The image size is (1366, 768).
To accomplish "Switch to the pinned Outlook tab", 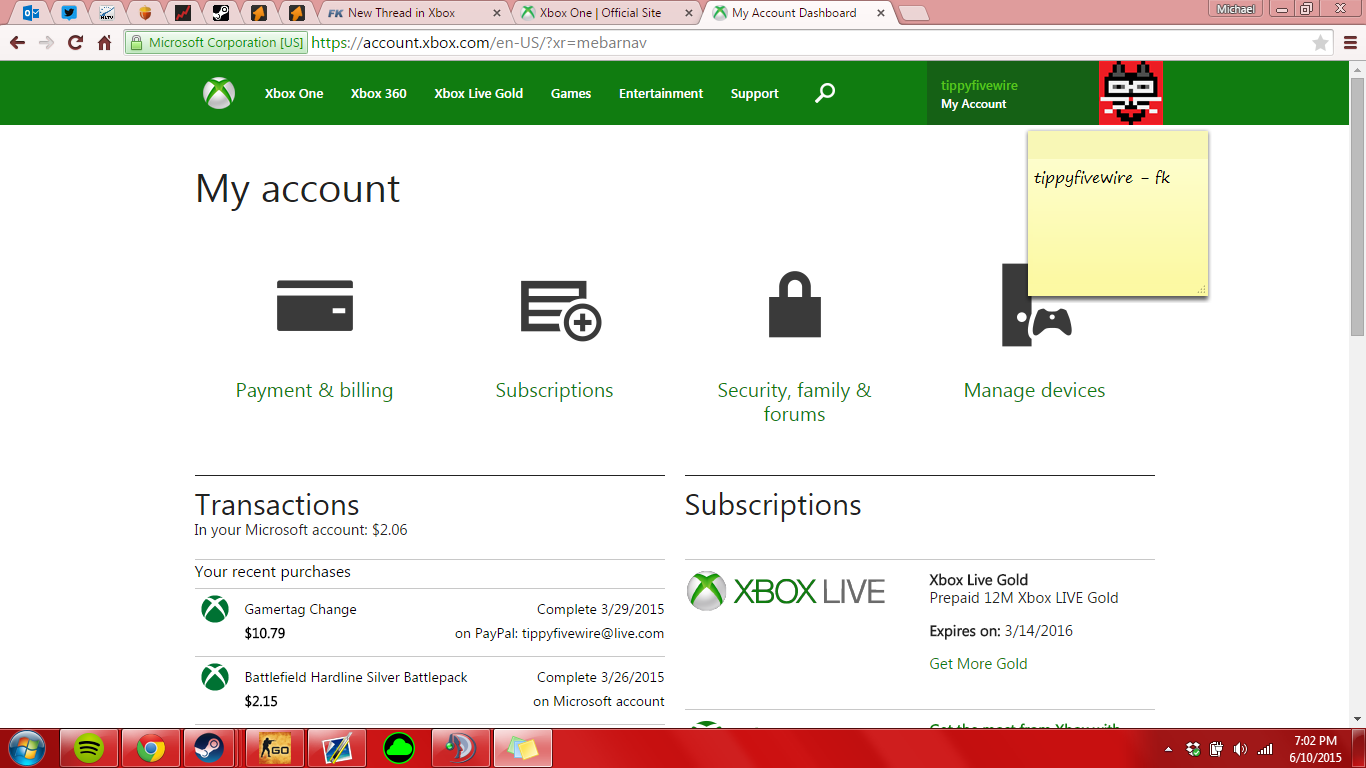I will coord(31,13).
